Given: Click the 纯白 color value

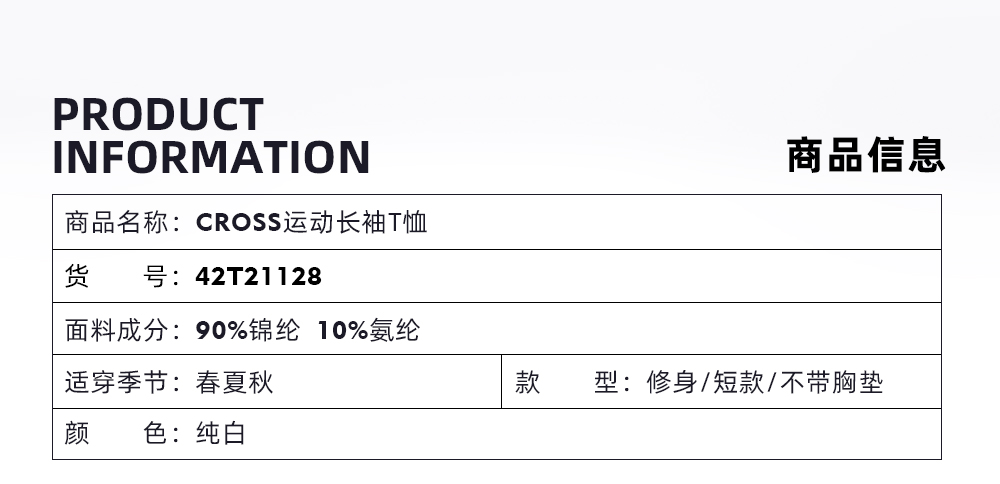Looking at the screenshot, I should [221, 434].
